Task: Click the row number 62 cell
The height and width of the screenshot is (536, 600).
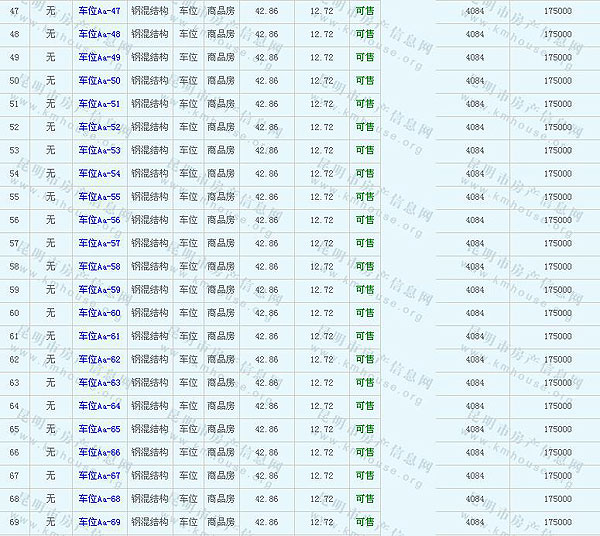Action: click(x=14, y=359)
